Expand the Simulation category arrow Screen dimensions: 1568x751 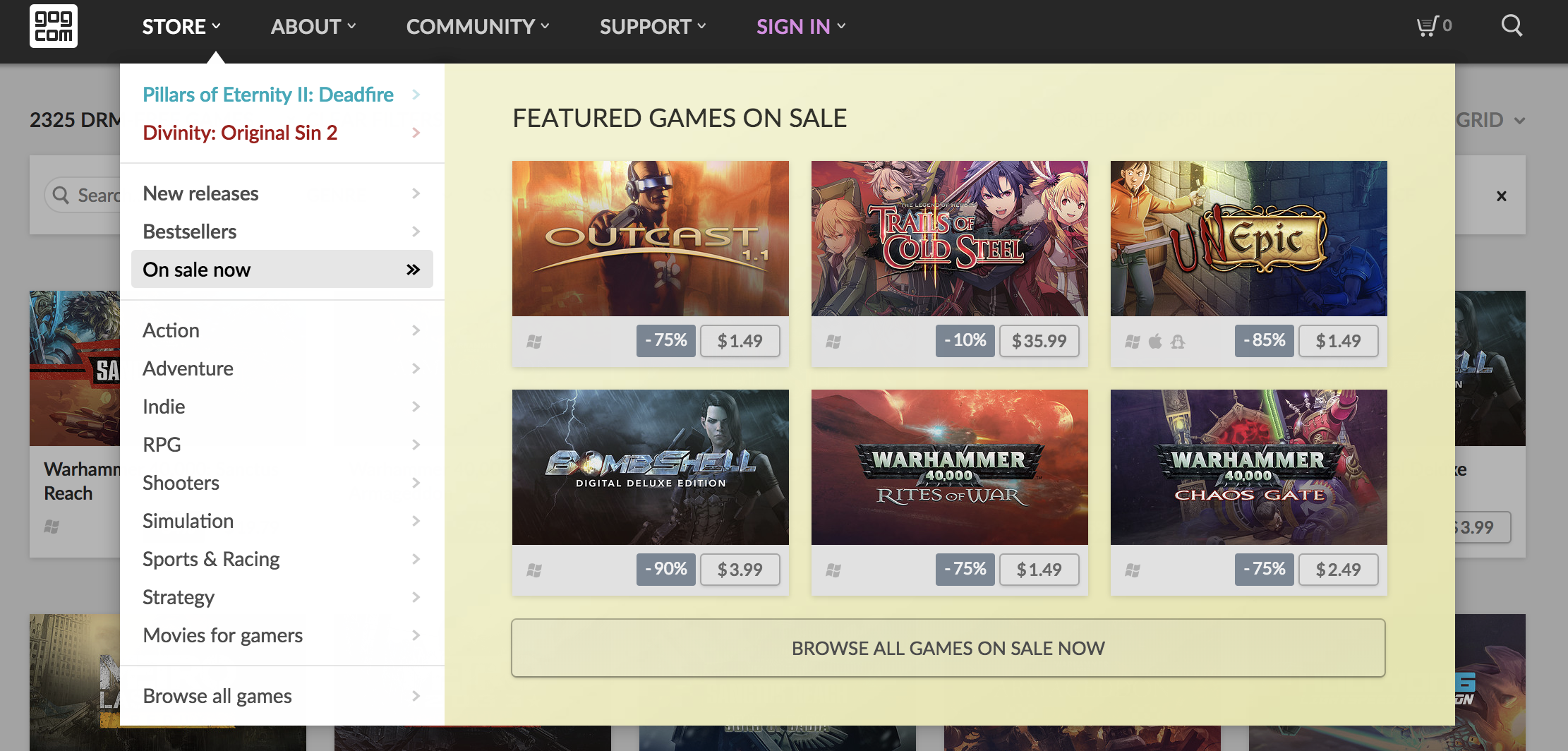click(x=416, y=521)
